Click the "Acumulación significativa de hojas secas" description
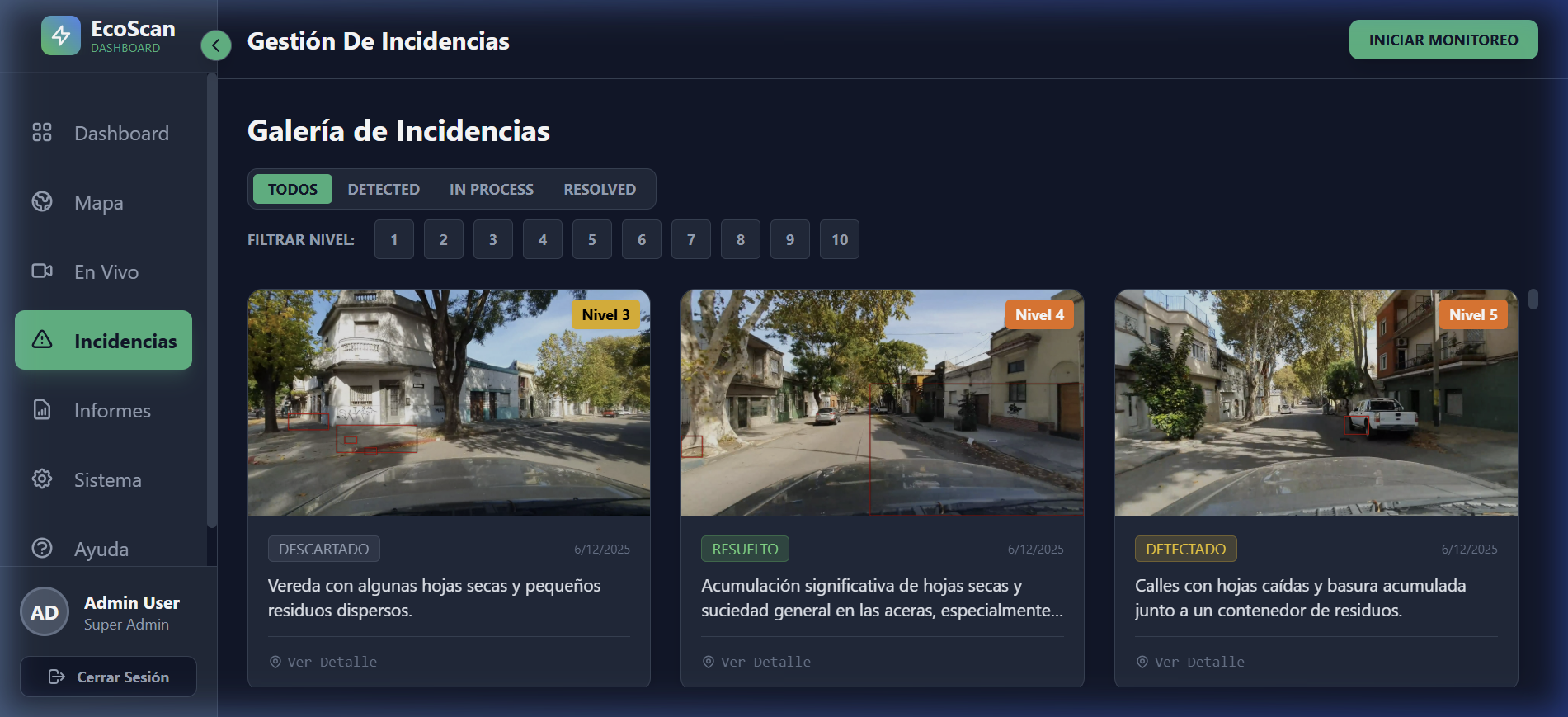Viewport: 1568px width, 717px height. 882,597
